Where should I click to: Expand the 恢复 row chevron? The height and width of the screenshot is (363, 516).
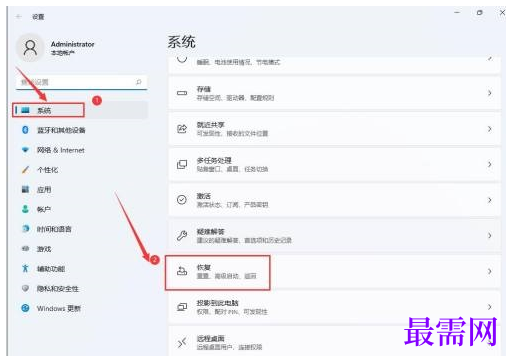[x=489, y=271]
